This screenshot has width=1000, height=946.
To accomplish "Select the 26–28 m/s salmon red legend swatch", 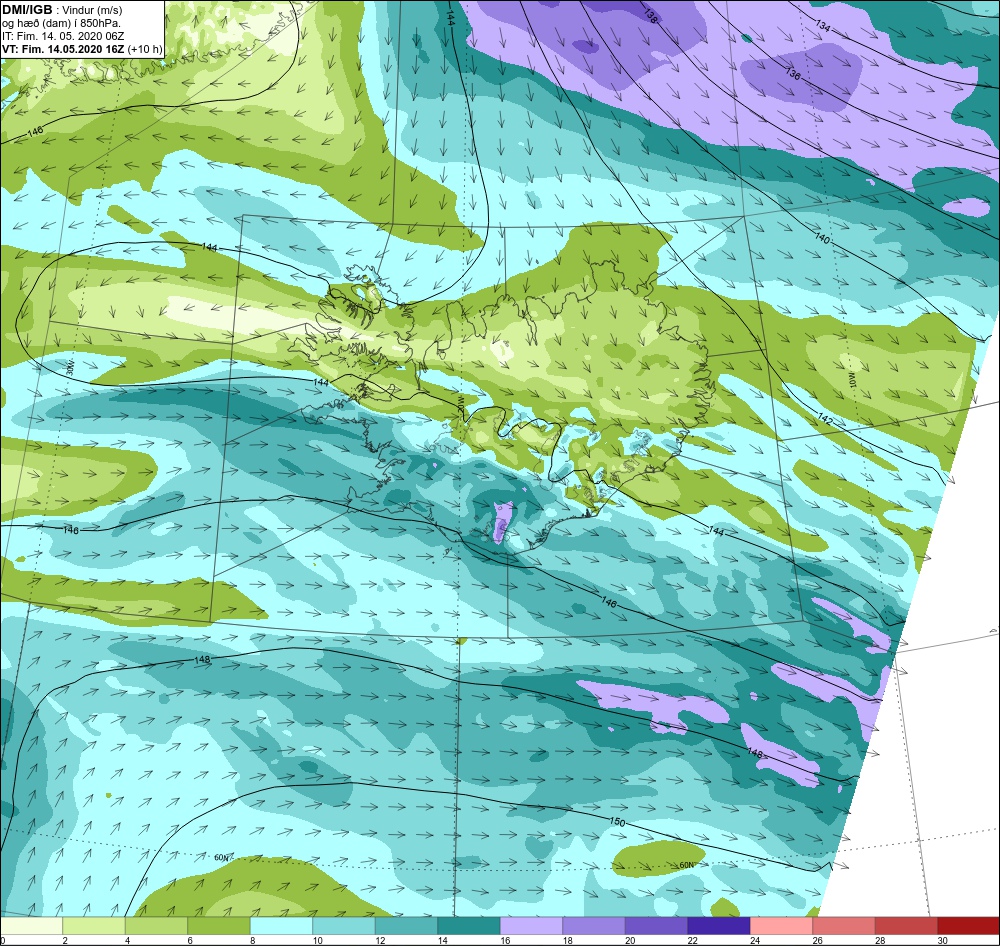I will [x=844, y=926].
